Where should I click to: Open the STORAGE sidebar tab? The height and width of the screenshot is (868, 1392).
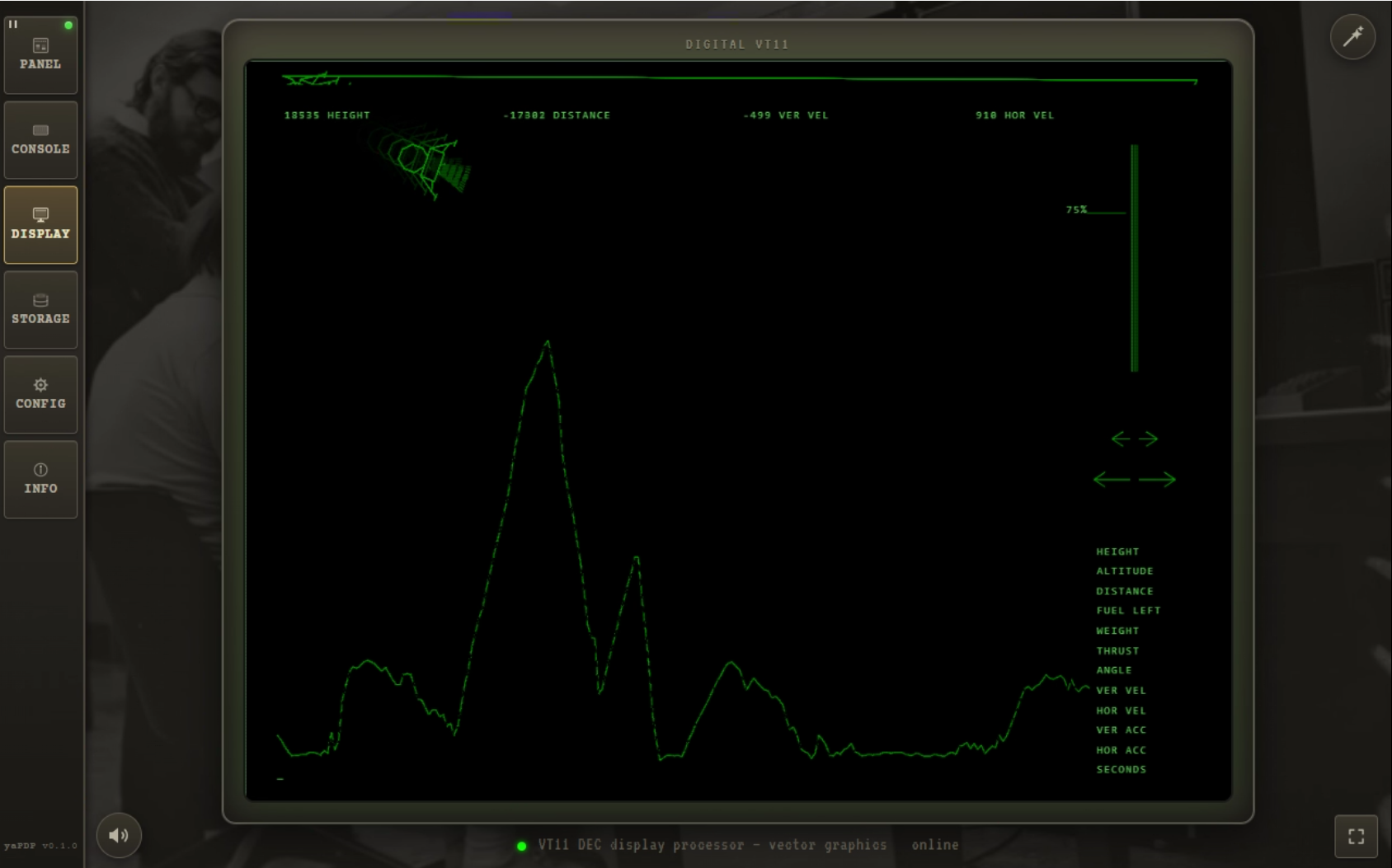point(40,310)
